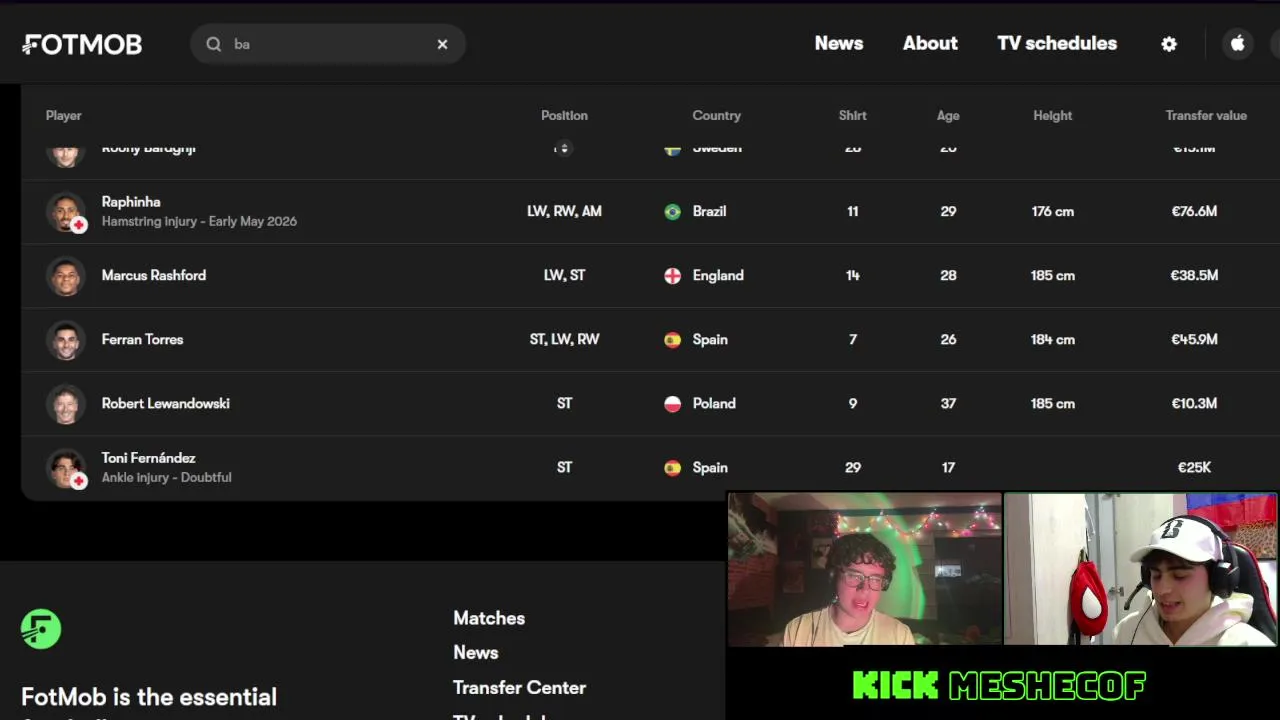This screenshot has height=720, width=1280.
Task: Open TV schedules in the top navigation
Action: tap(1057, 43)
